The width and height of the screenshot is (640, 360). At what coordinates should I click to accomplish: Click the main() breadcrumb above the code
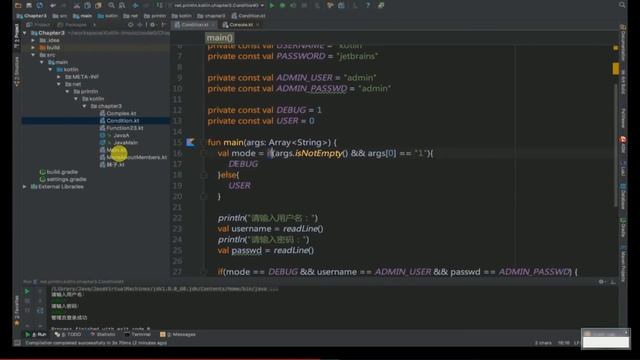220,38
